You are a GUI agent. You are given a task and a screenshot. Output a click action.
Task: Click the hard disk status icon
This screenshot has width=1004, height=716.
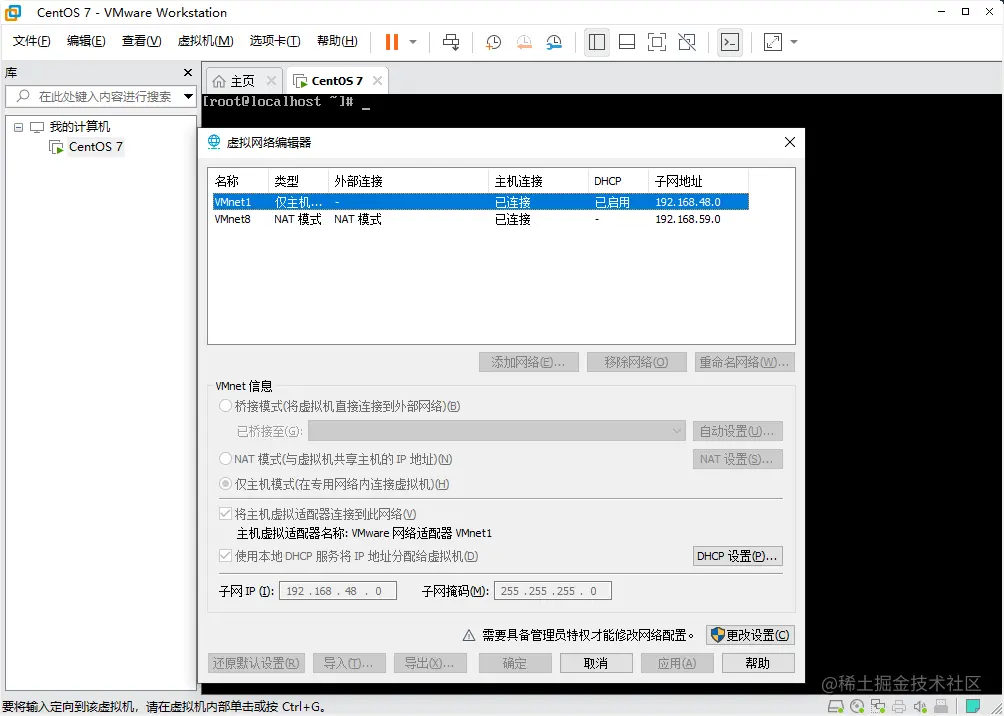(x=836, y=707)
